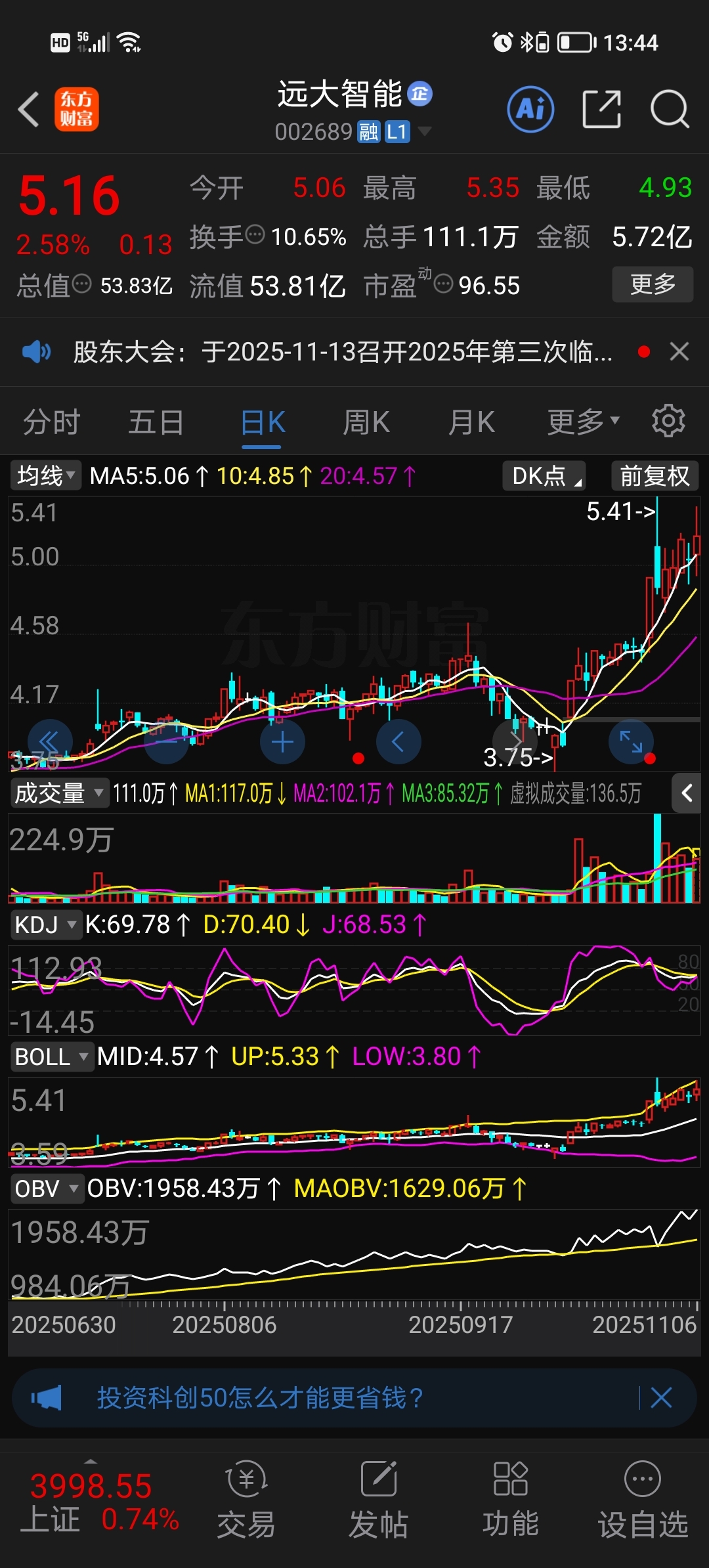The image size is (709, 1568).
Task: Tap the share icon in the header
Action: click(601, 109)
